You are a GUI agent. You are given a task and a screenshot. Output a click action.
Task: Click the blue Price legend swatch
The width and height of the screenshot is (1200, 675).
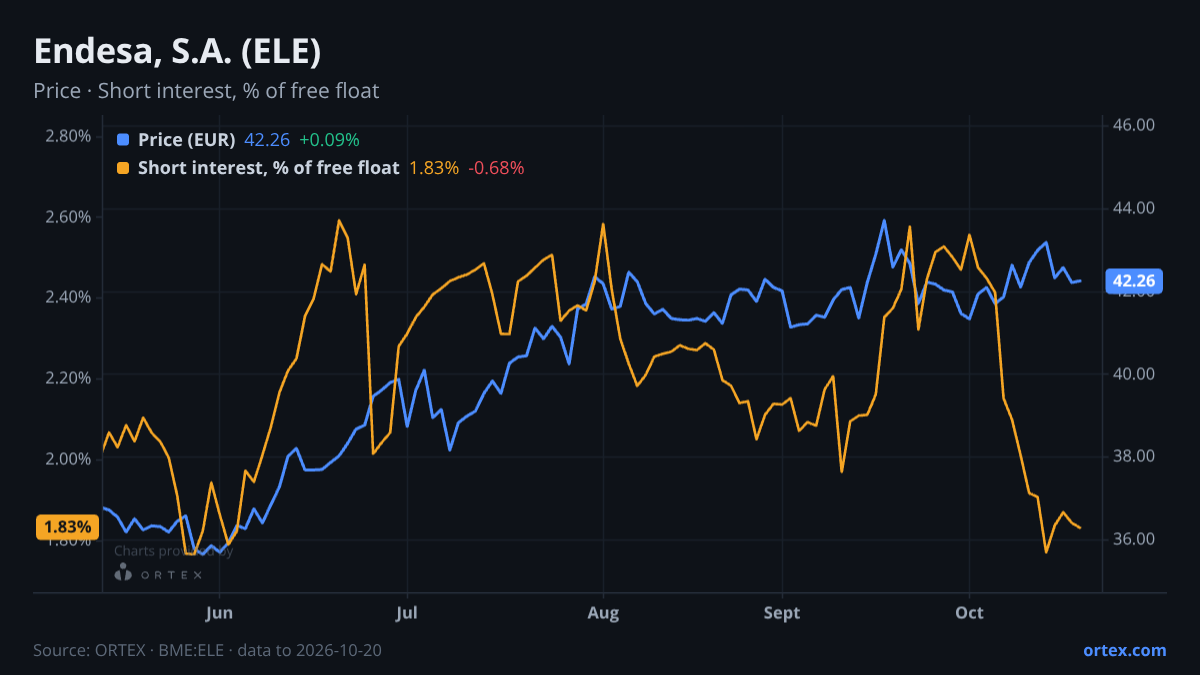[x=123, y=140]
